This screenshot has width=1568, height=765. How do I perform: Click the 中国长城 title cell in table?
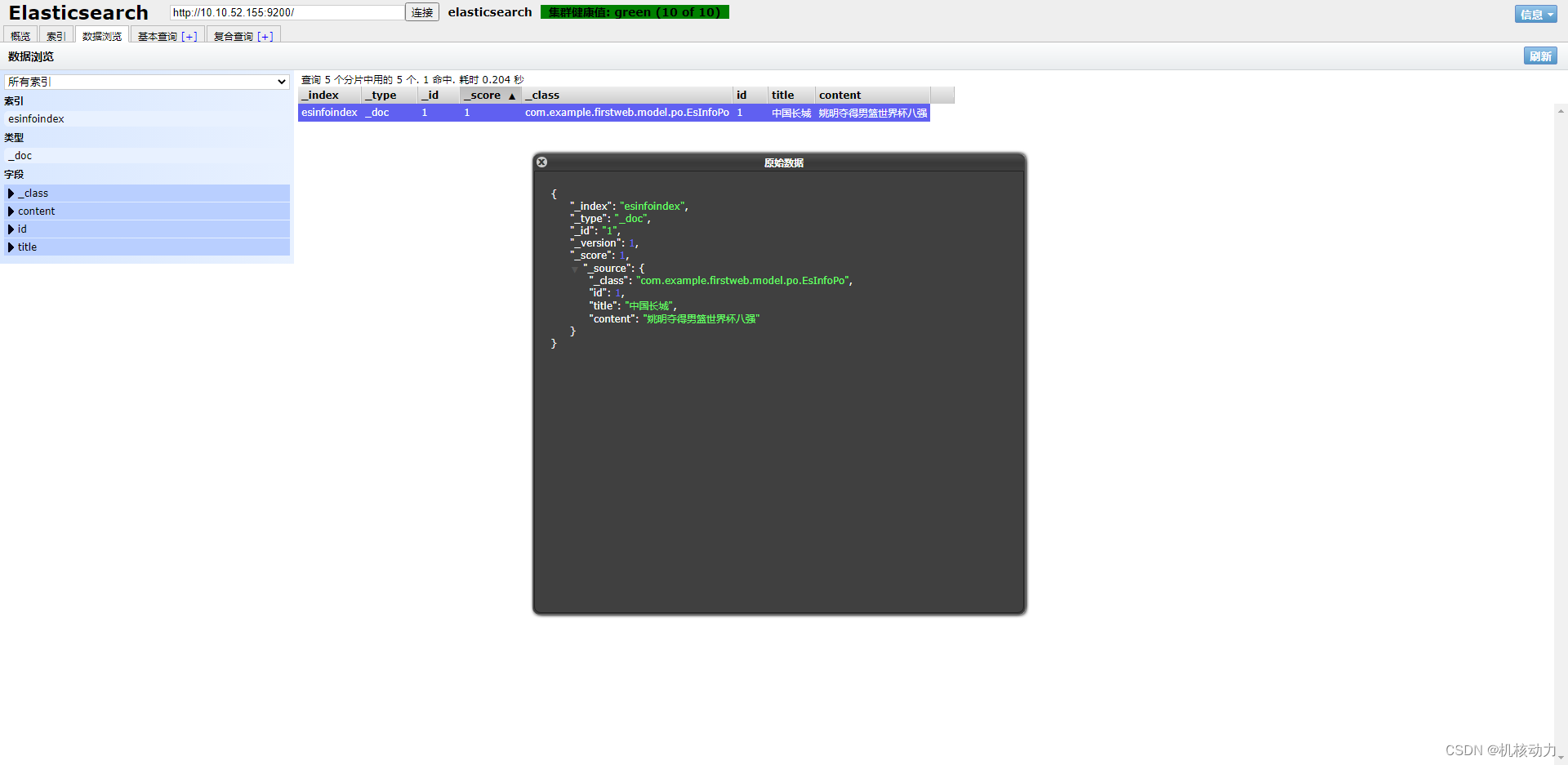(x=792, y=113)
